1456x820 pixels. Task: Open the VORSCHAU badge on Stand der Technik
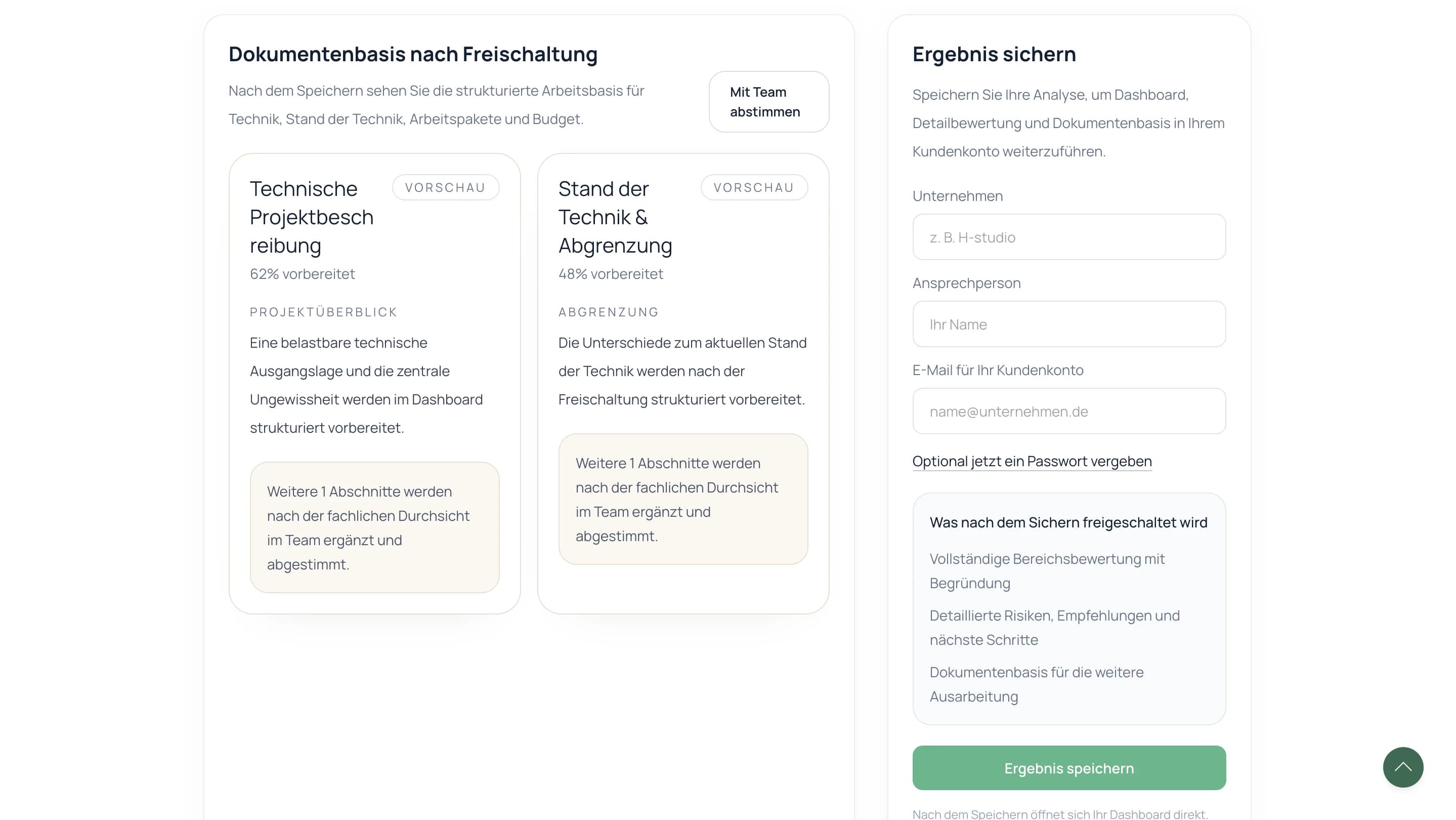click(x=755, y=187)
